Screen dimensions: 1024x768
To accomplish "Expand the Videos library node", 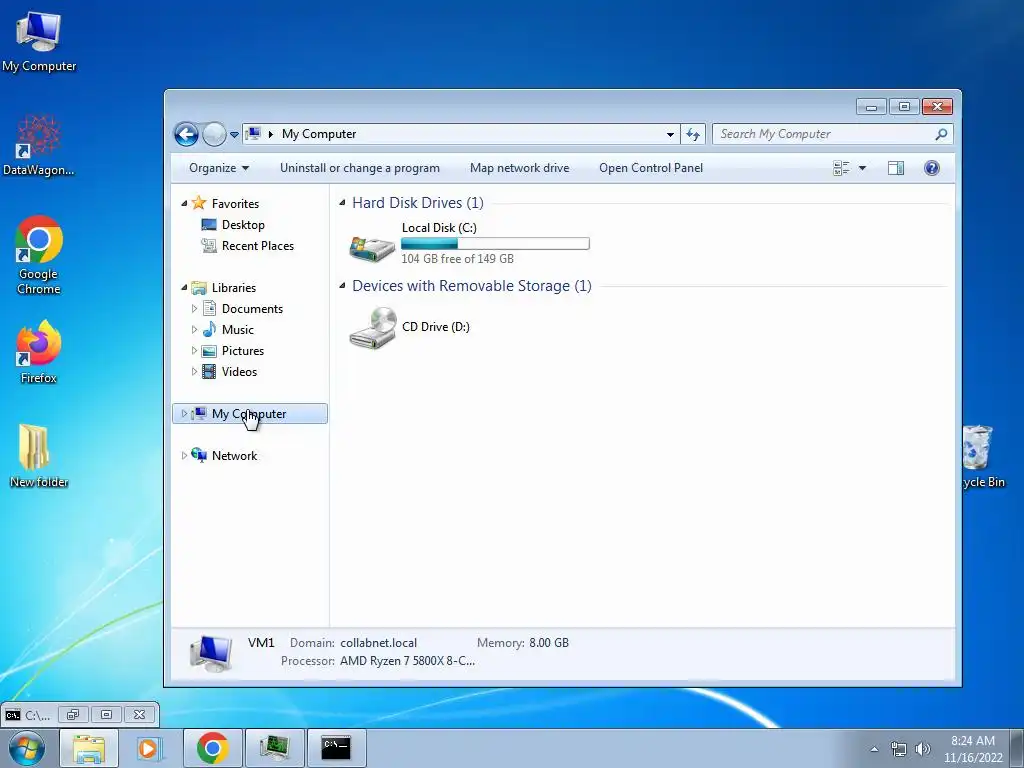I will point(194,372).
